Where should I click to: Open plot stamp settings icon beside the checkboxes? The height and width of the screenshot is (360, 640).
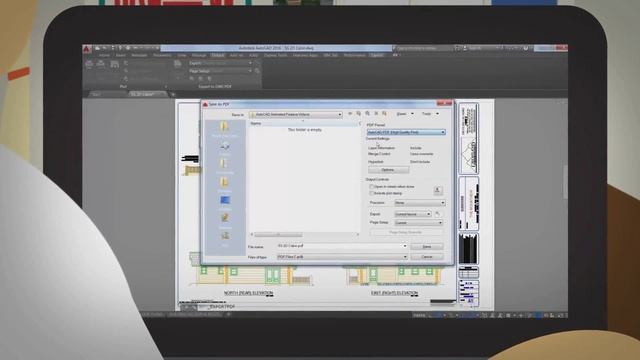[438, 190]
